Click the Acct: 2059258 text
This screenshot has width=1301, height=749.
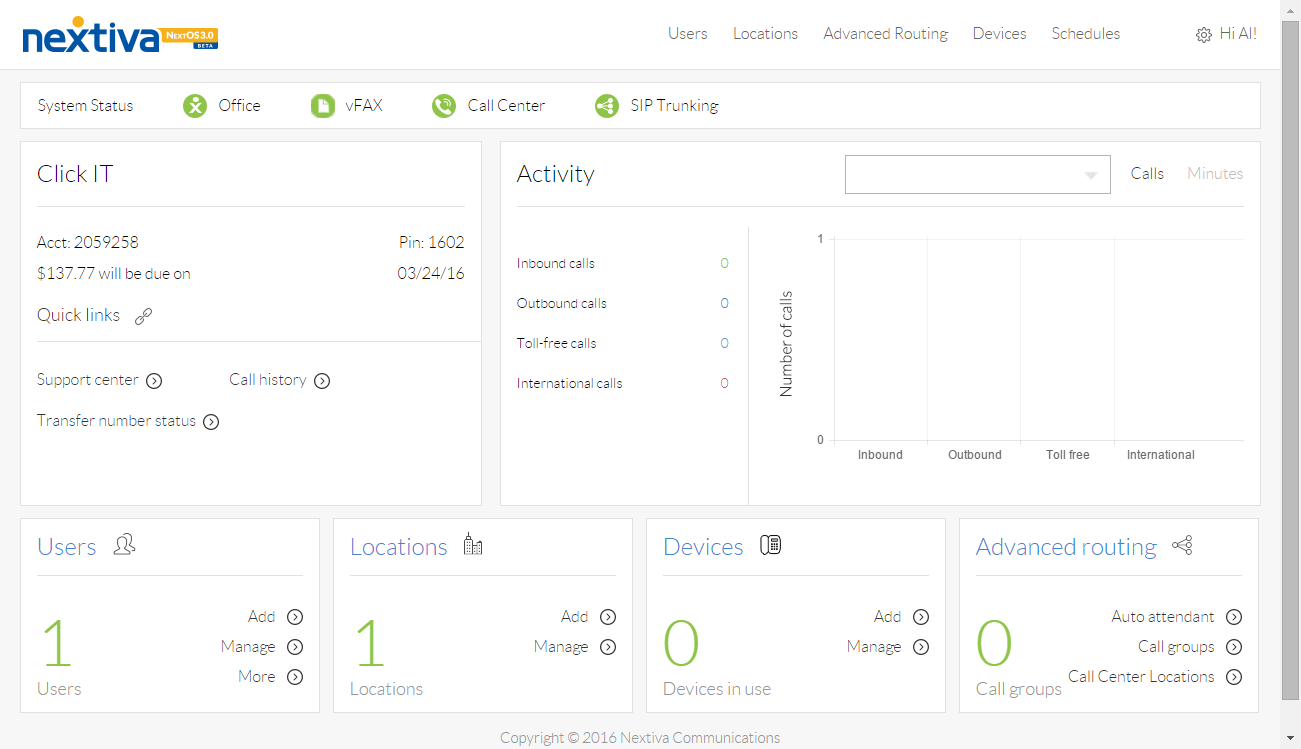click(88, 243)
